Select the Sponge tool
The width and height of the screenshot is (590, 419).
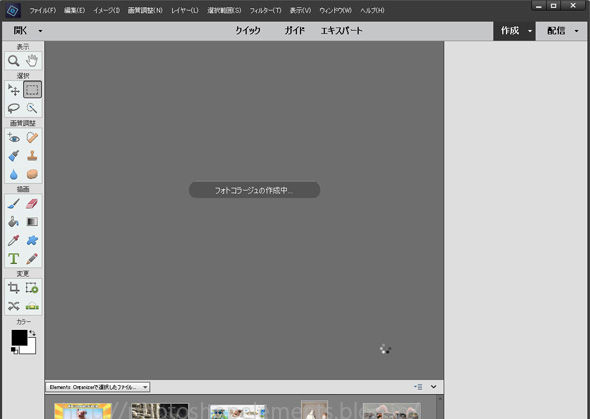coord(32,175)
